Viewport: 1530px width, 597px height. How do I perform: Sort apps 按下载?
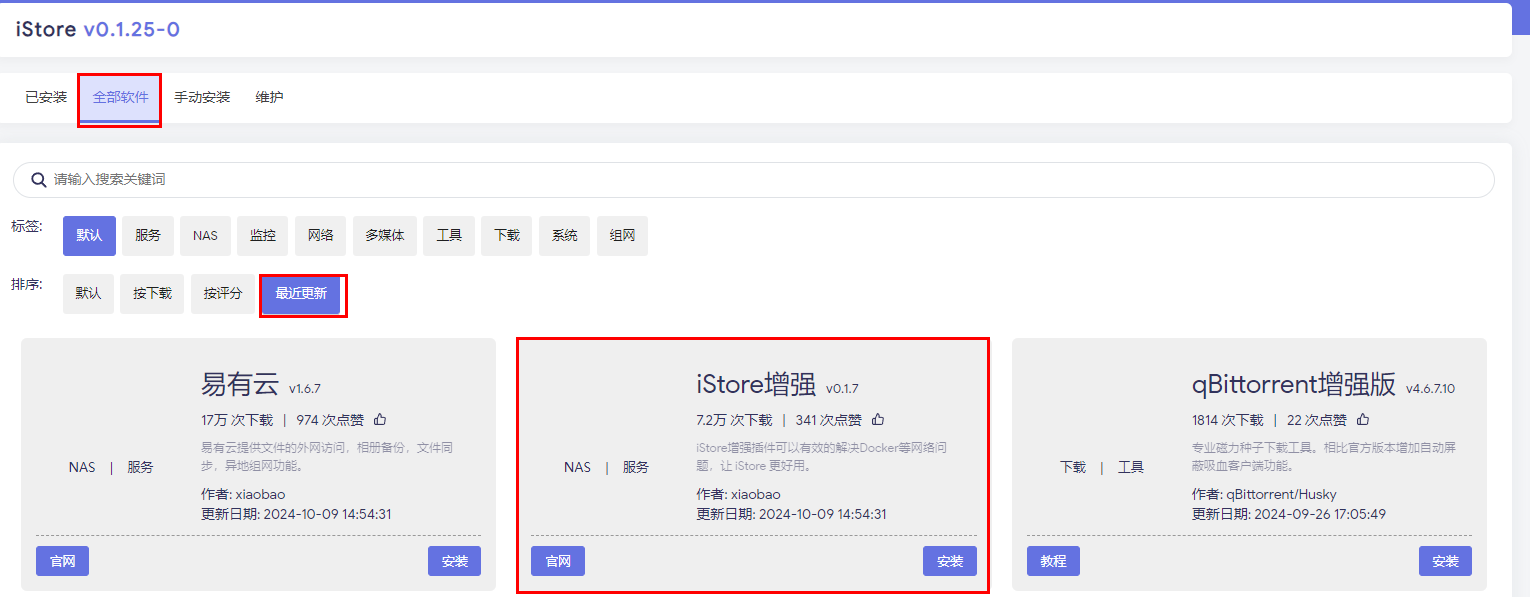[152, 294]
